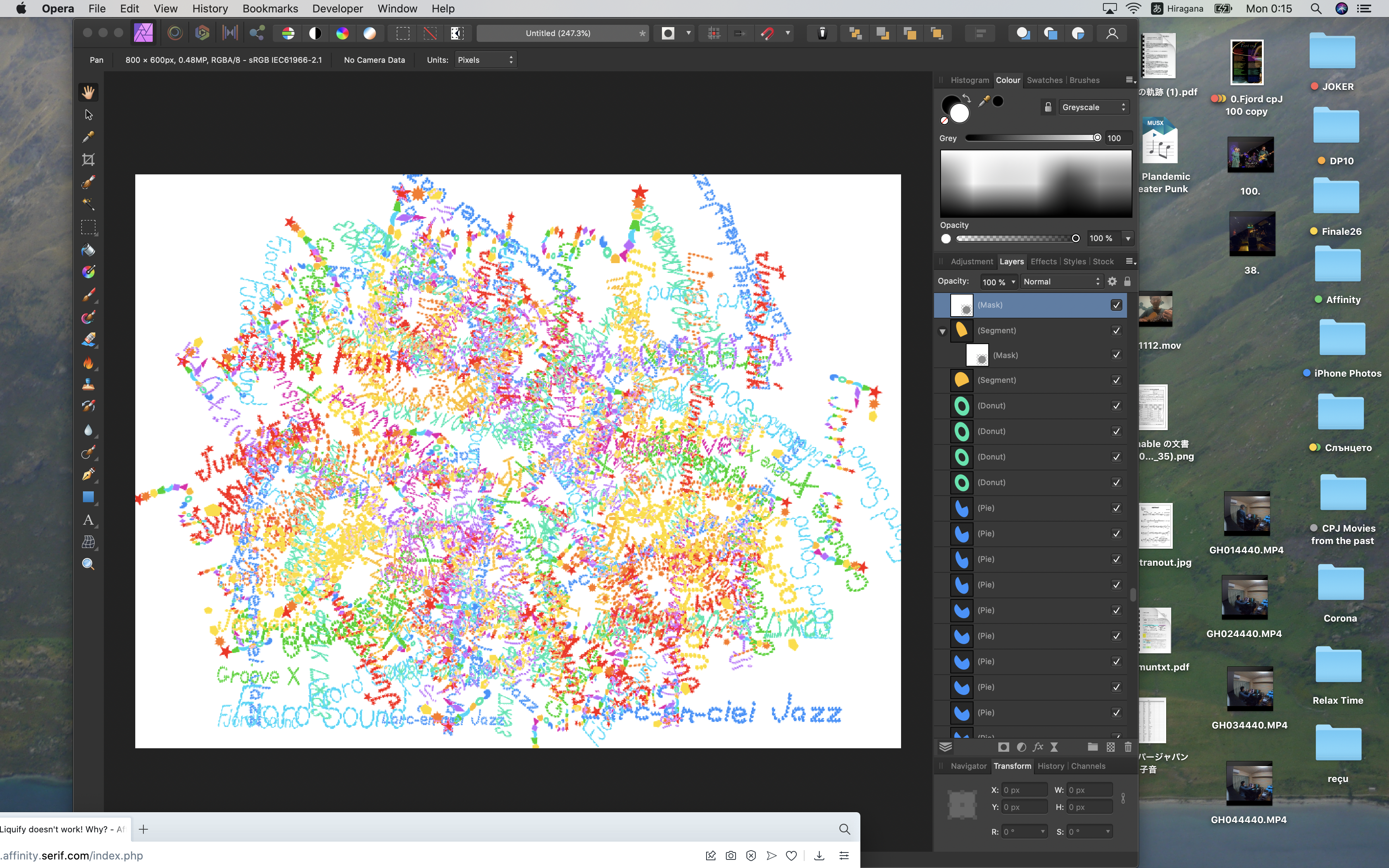Open the rotation R field dropdown
1389x868 pixels.
(1042, 831)
